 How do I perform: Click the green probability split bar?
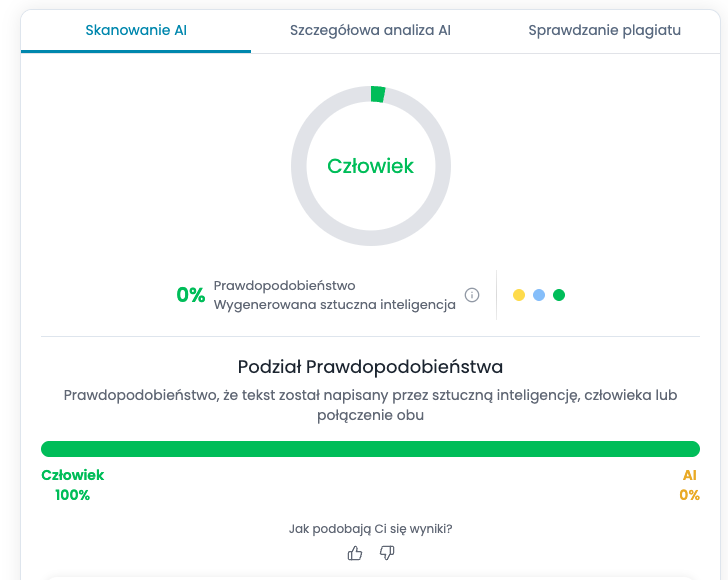point(370,449)
